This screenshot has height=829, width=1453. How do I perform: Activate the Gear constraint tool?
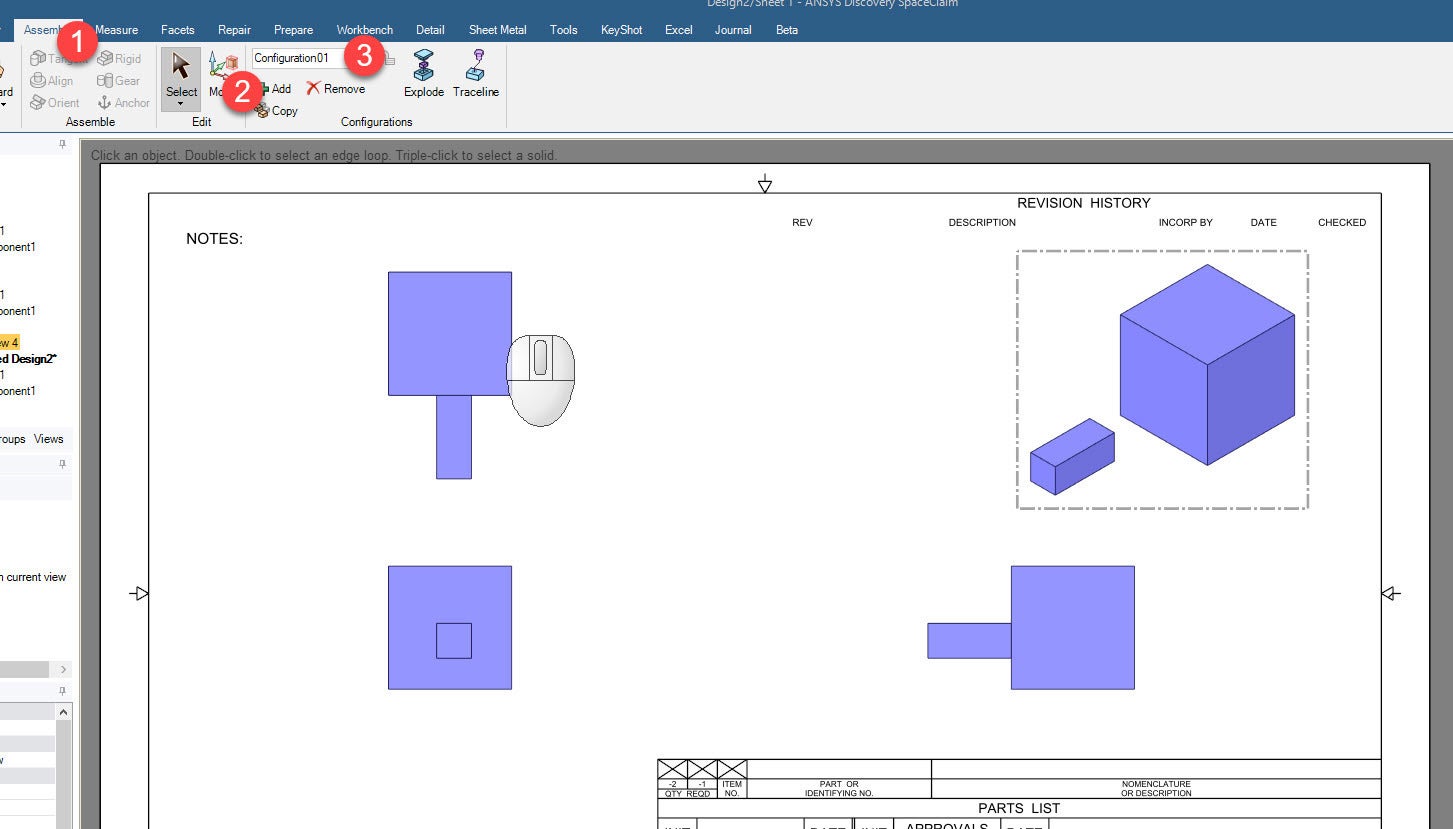tap(118, 81)
